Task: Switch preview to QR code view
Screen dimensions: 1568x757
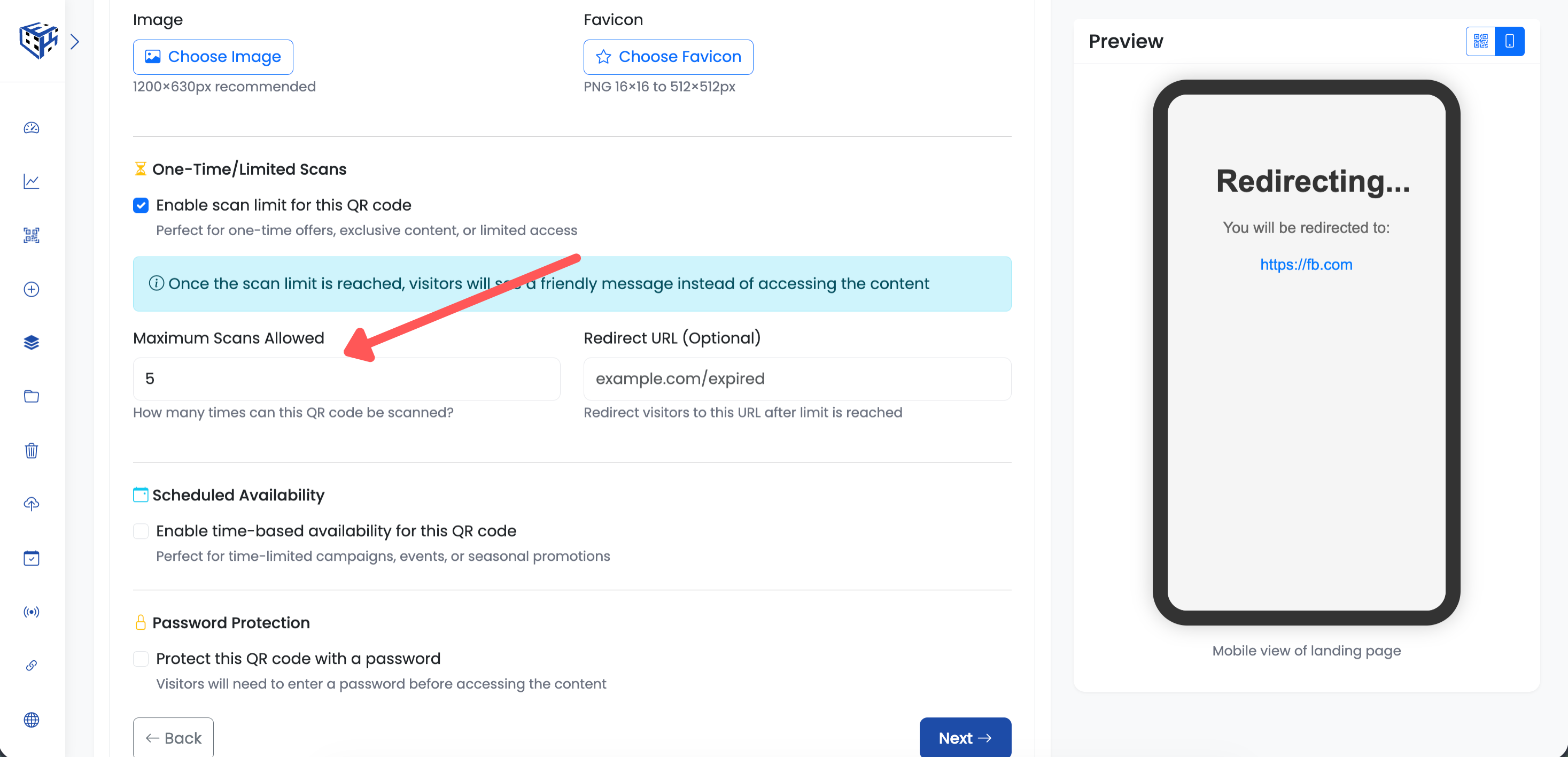Action: point(1480,41)
